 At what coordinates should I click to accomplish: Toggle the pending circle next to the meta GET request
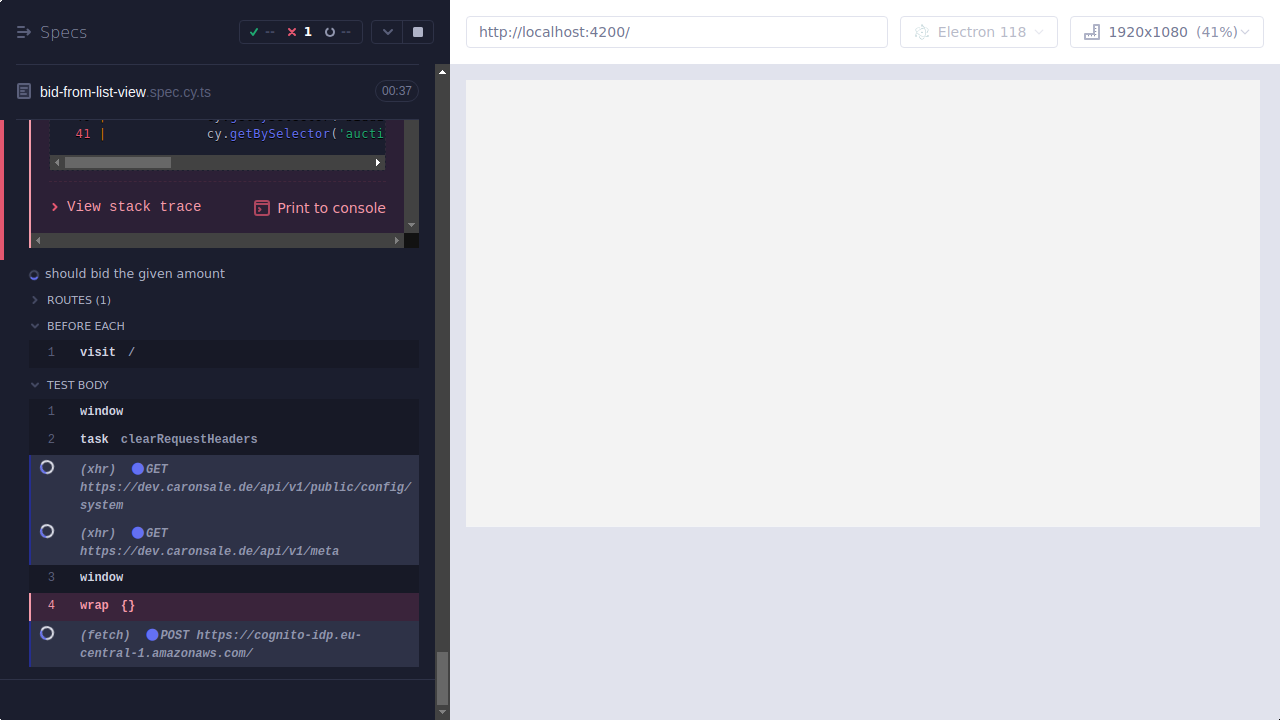click(47, 531)
